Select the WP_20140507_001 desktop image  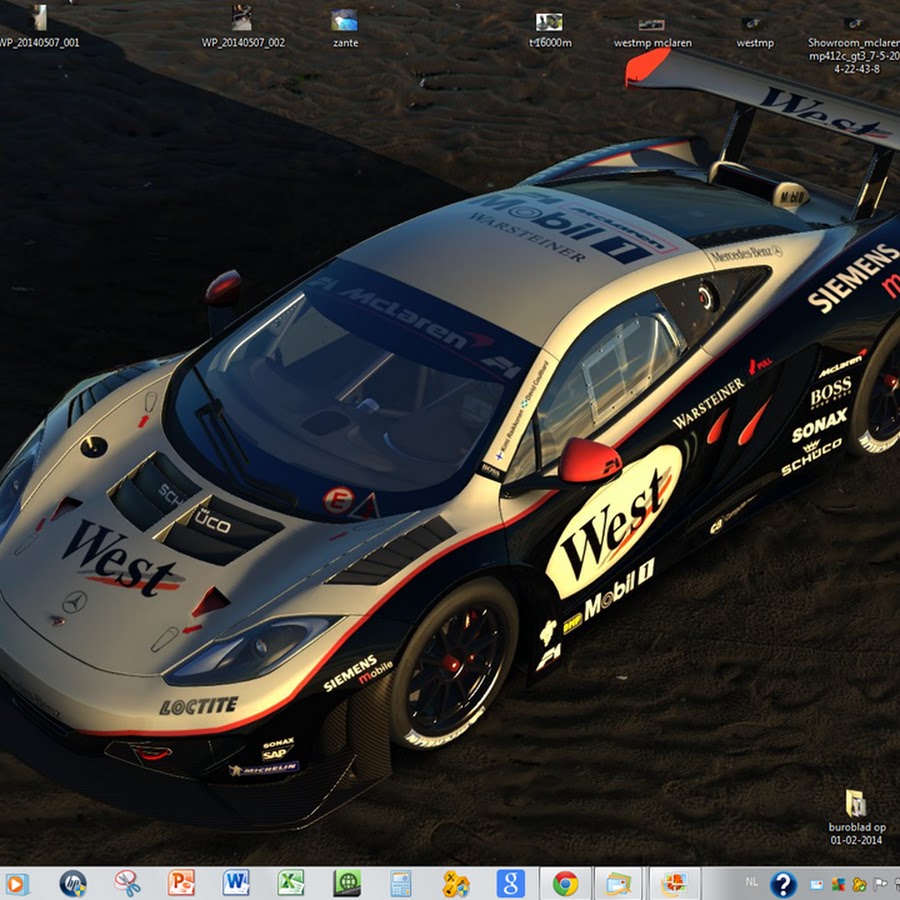39,26
